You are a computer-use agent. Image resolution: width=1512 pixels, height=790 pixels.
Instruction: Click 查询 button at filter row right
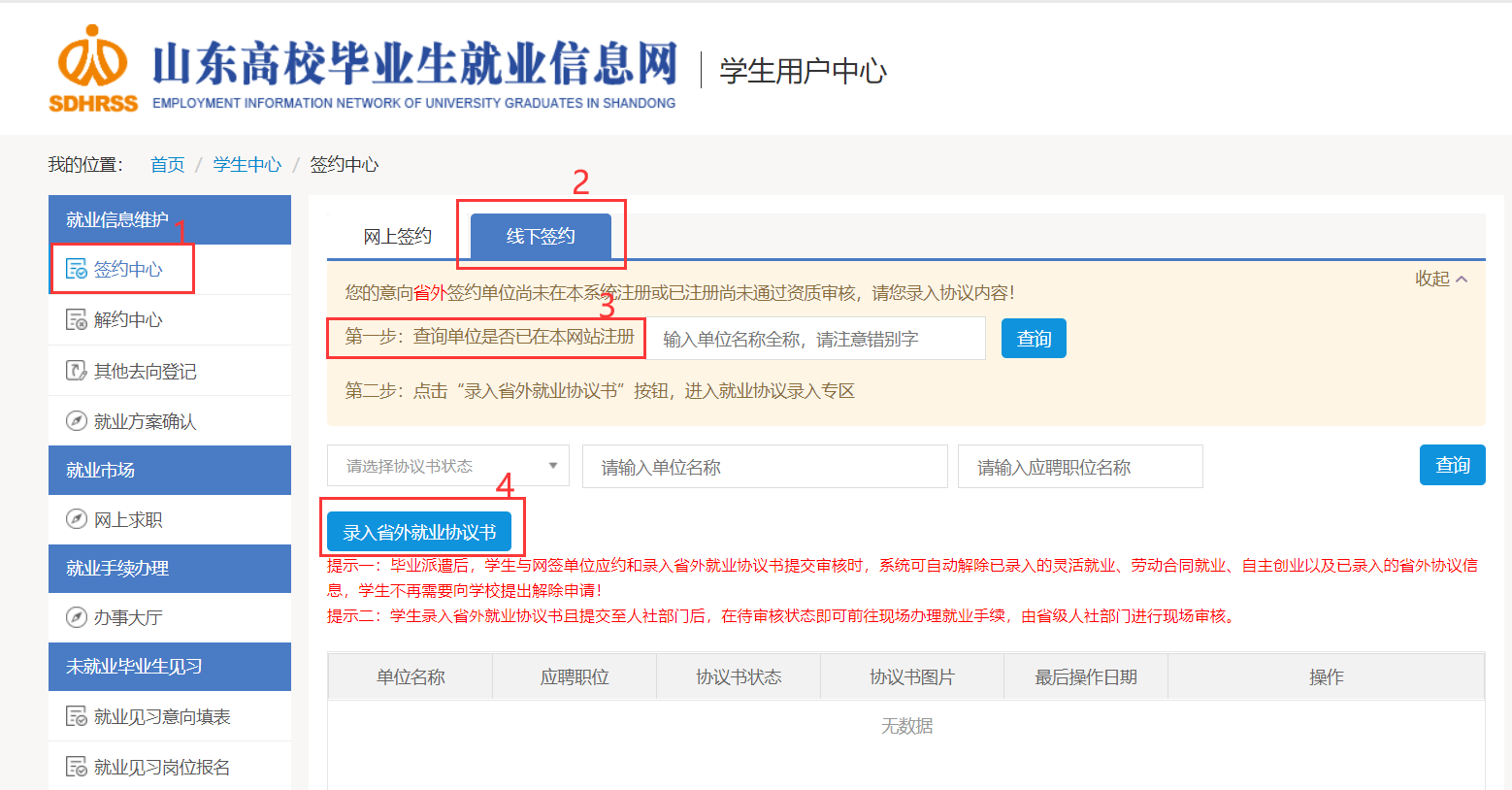click(1452, 466)
